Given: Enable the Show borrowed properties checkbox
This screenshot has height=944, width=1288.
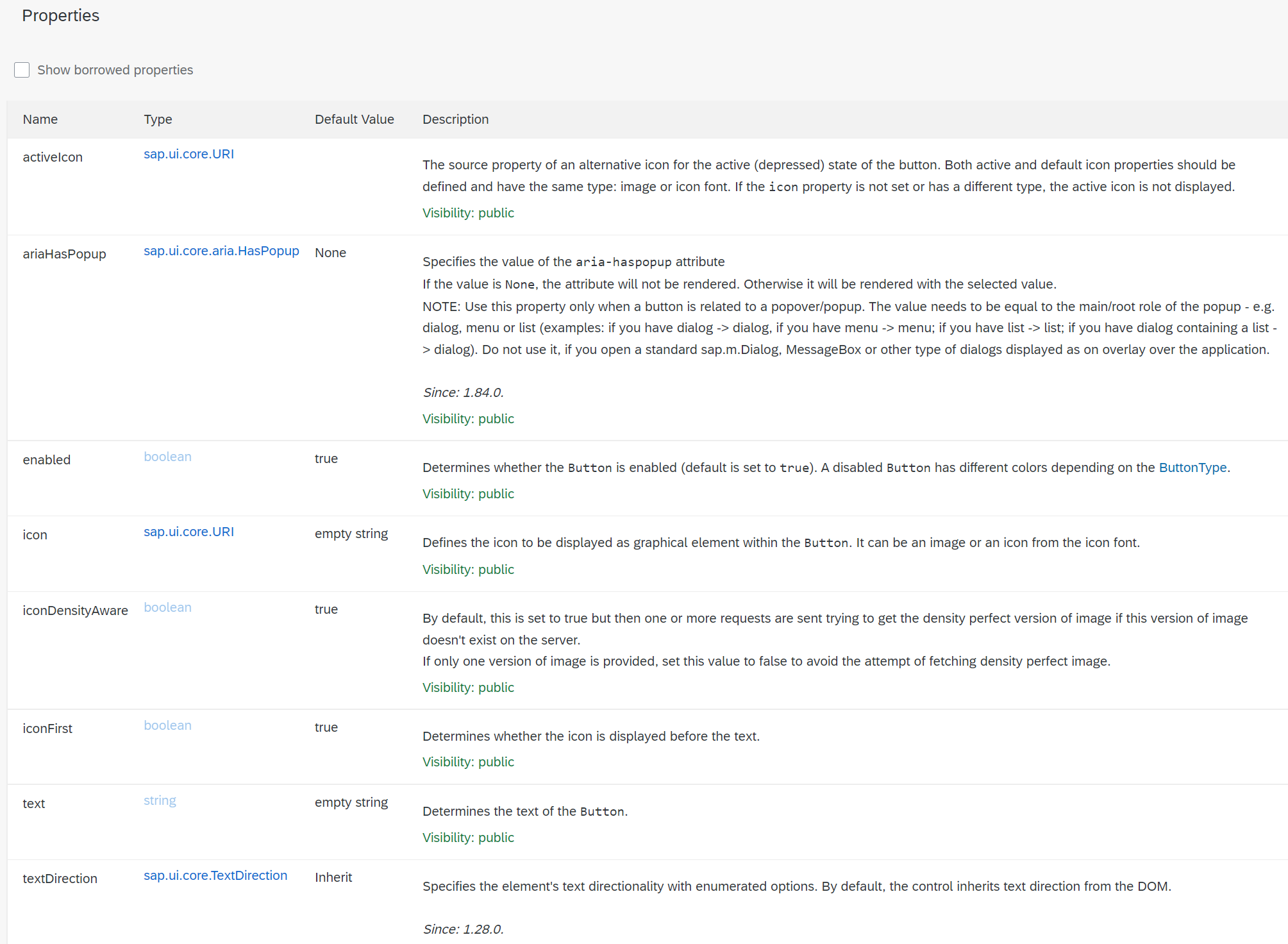Looking at the screenshot, I should [22, 70].
